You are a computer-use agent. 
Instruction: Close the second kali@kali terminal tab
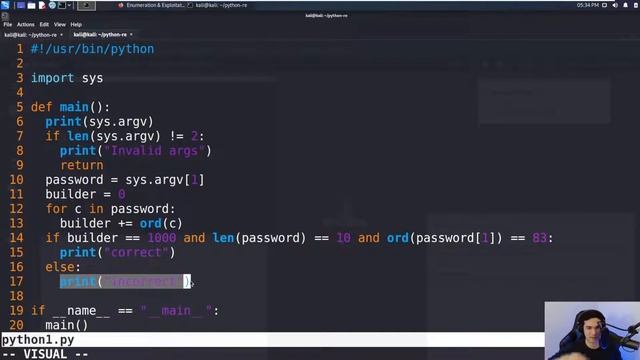pyautogui.click(x=131, y=35)
